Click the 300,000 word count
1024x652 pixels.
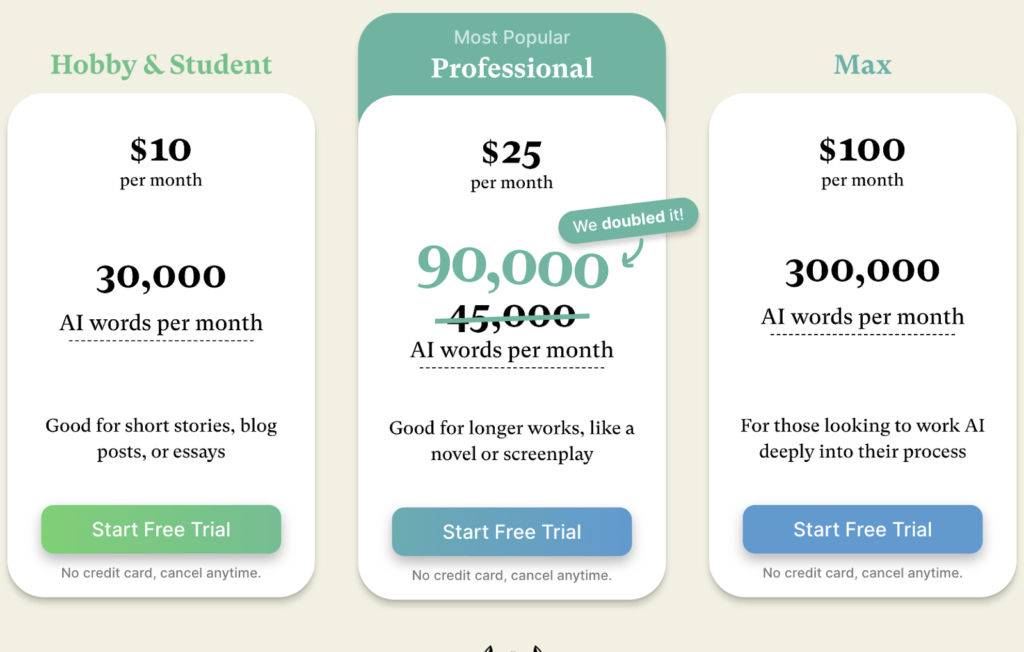click(x=862, y=271)
